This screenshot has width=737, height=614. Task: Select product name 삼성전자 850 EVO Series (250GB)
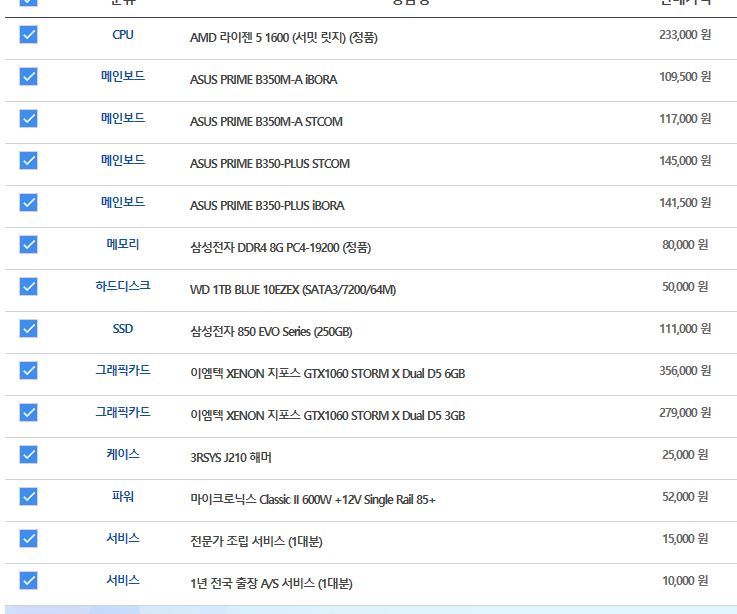click(x=271, y=331)
